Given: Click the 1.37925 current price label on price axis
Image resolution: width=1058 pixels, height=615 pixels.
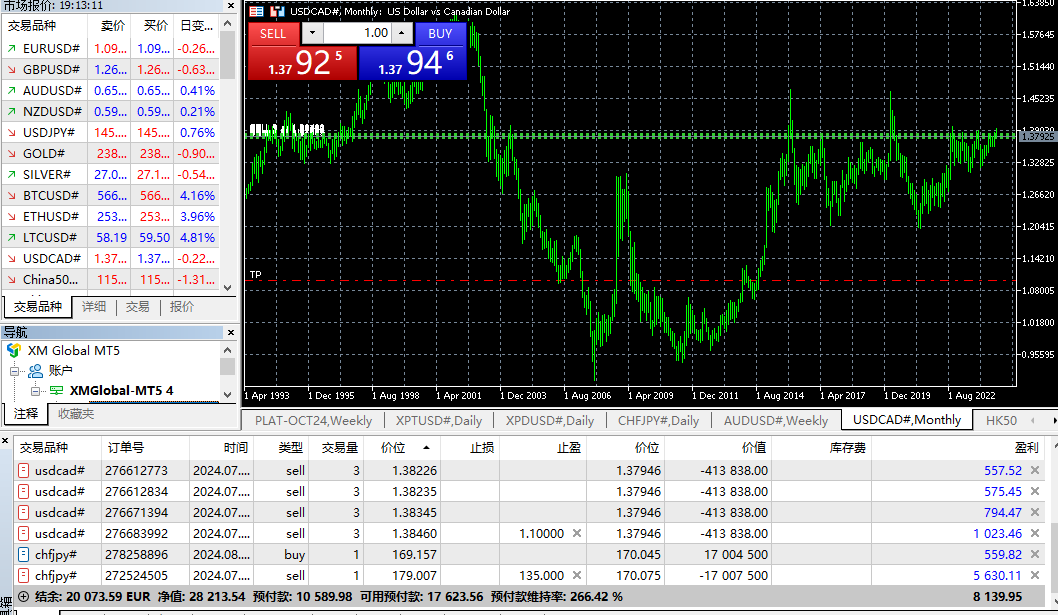Looking at the screenshot, I should click(1037, 136).
